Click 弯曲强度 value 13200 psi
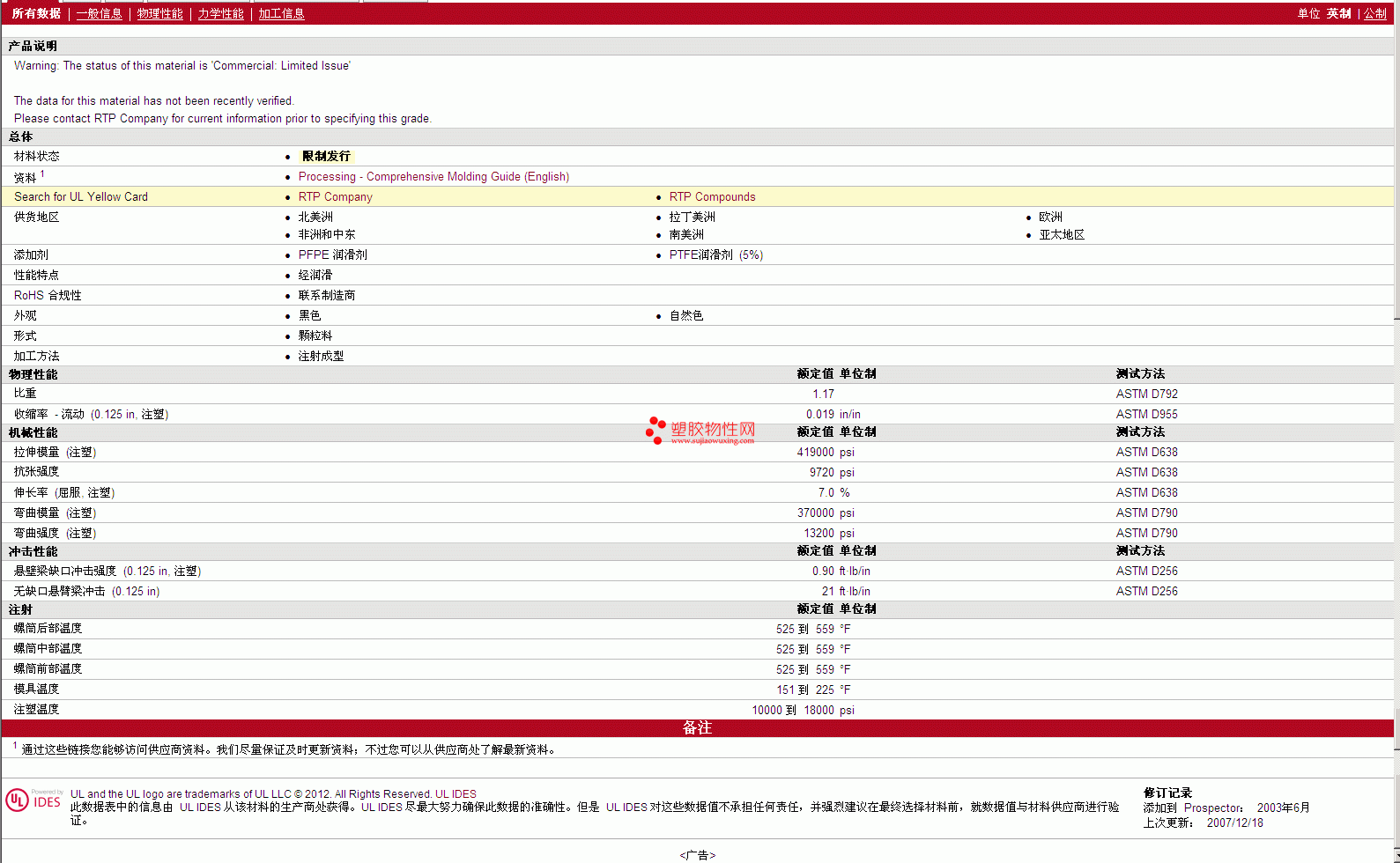 click(x=829, y=534)
